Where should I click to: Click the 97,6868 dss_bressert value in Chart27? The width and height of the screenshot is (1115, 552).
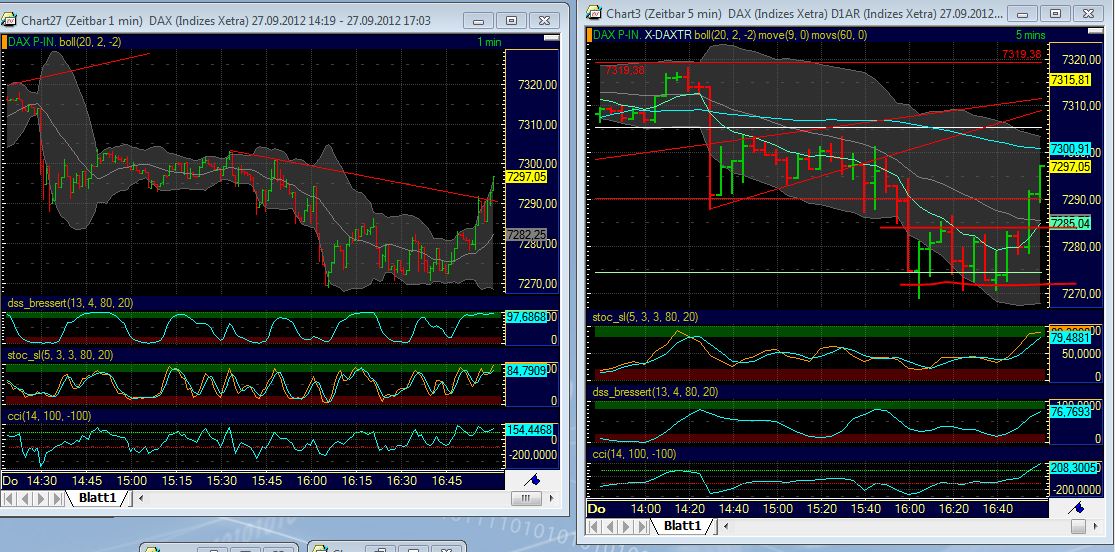526,317
